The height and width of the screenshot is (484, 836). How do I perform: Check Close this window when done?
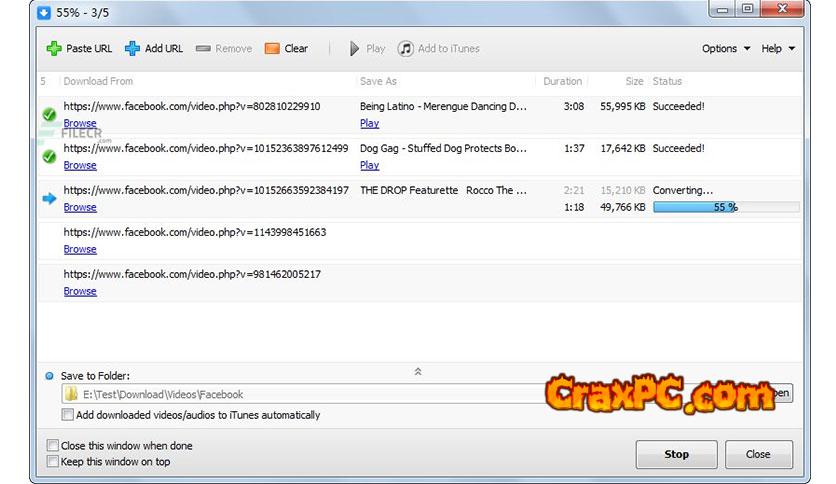click(x=53, y=445)
